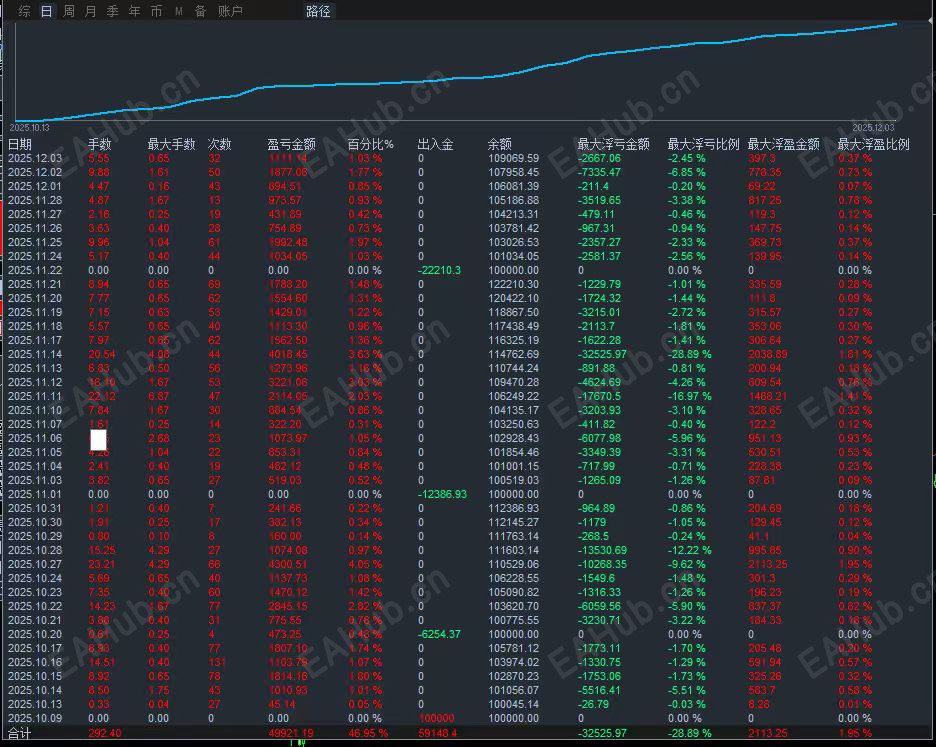Select the M tab
The width and height of the screenshot is (936, 747).
[x=178, y=11]
